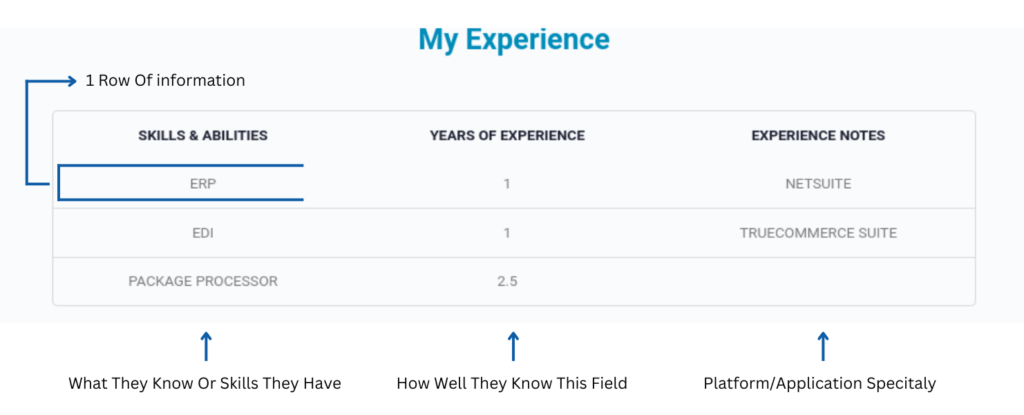
Task: Click the EDI row's years value 1
Action: (507, 233)
